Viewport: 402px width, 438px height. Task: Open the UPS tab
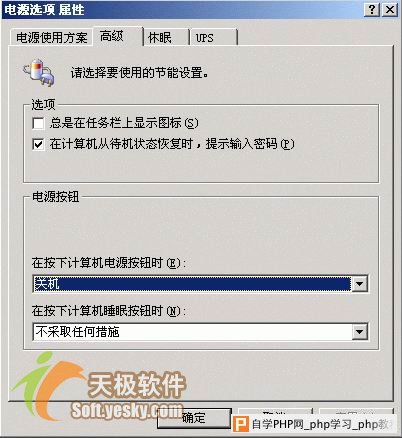(x=214, y=37)
